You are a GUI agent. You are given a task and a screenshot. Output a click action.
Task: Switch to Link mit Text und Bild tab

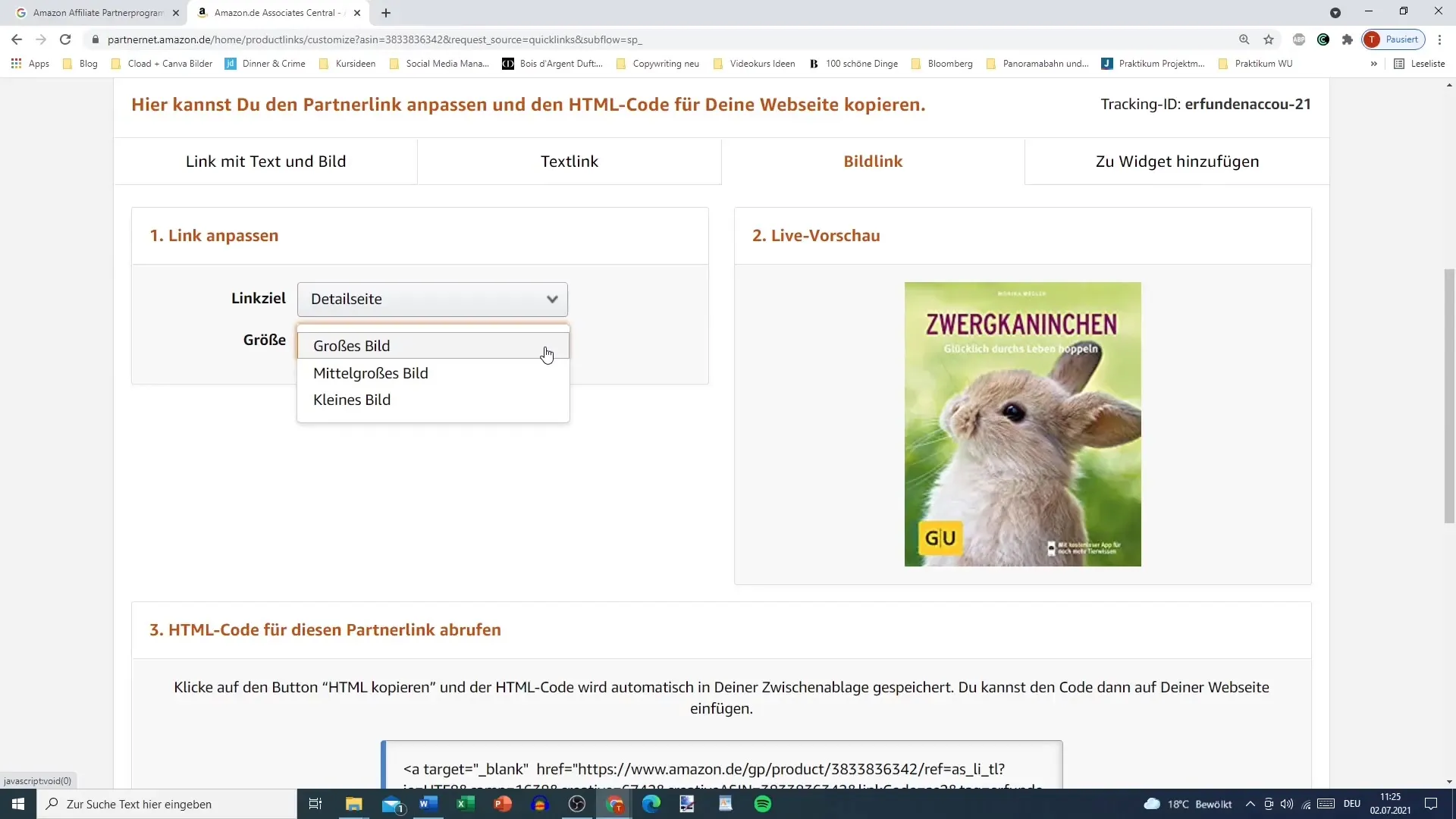(x=265, y=162)
